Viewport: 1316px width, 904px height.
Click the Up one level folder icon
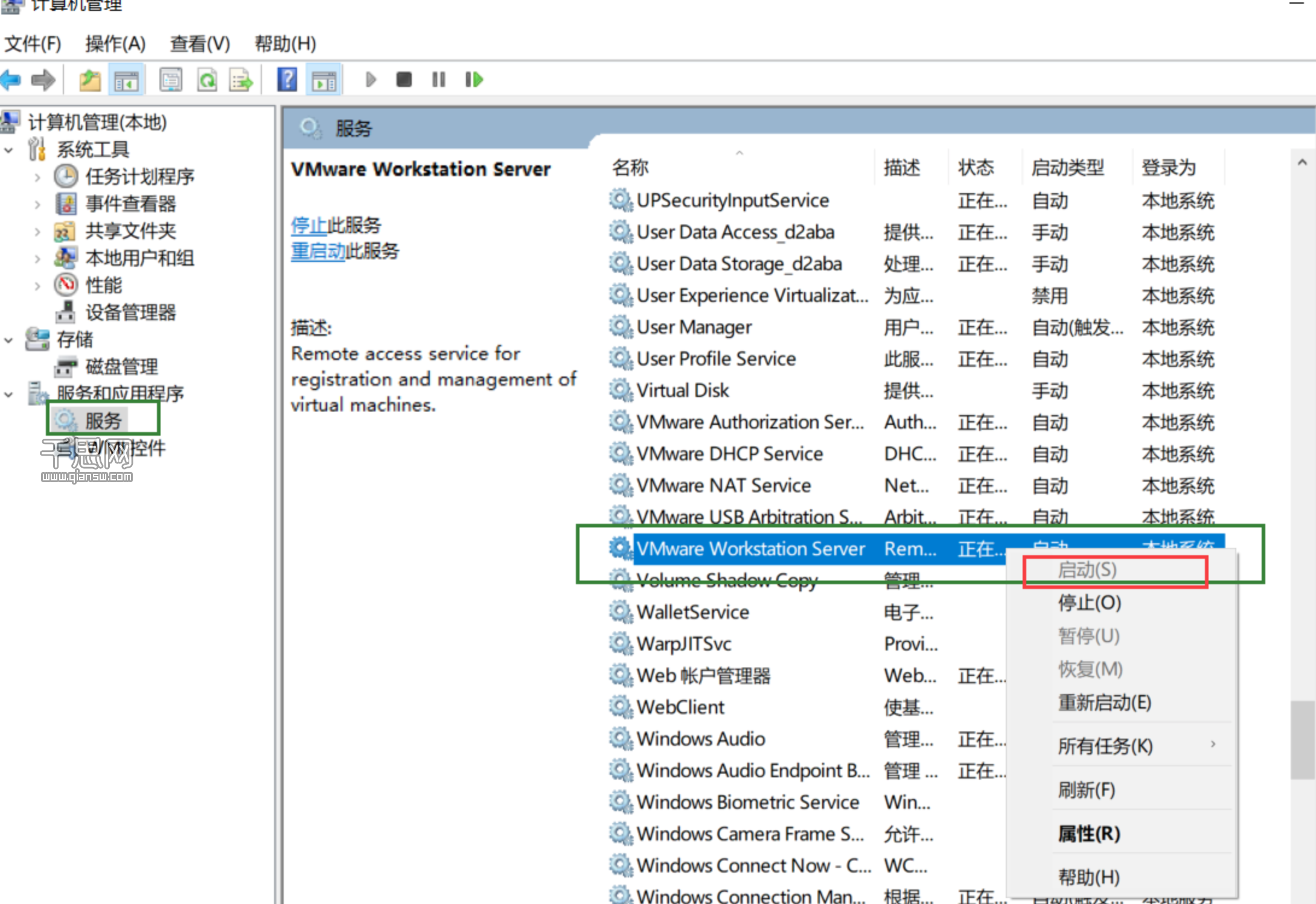tap(90, 80)
